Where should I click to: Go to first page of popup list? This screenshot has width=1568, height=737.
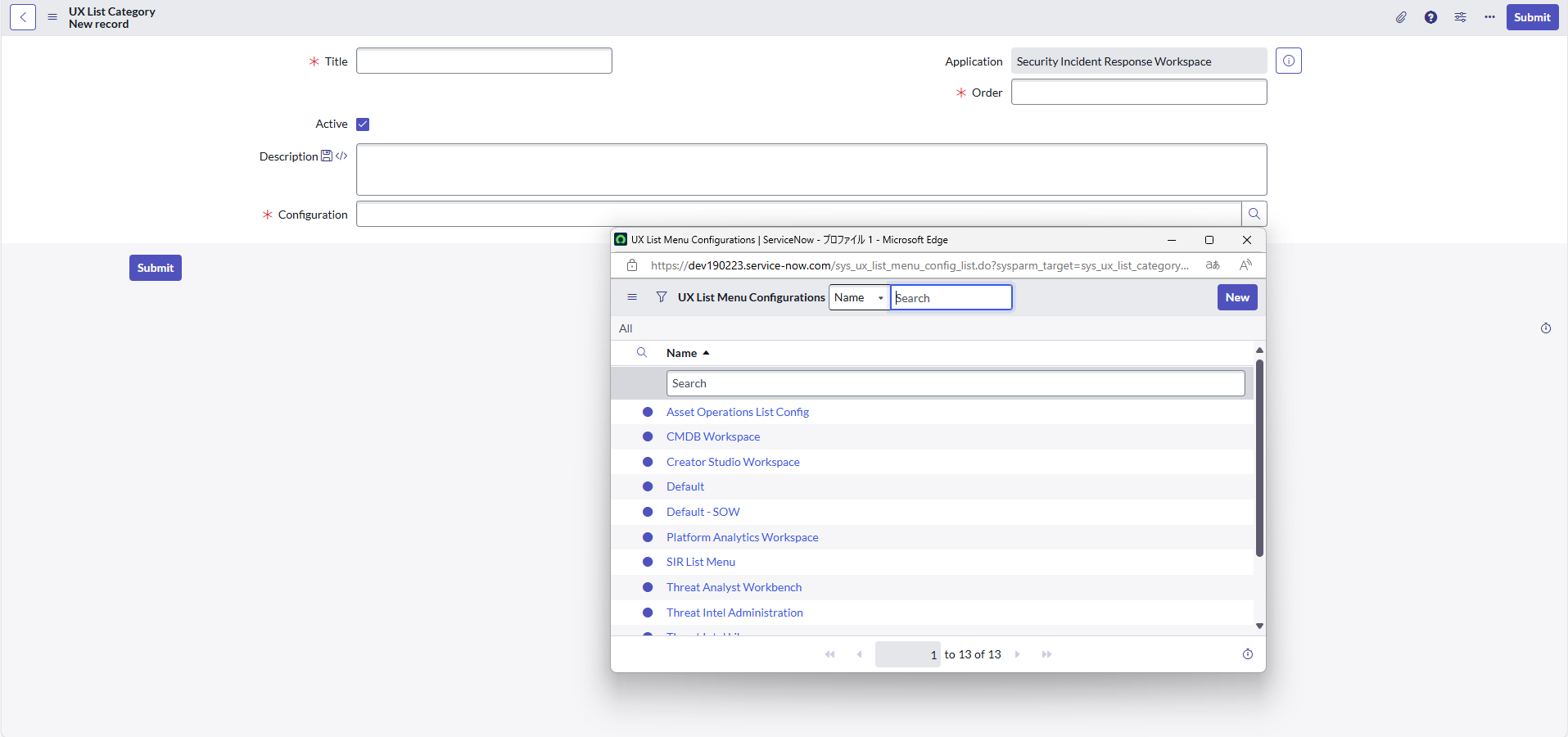(830, 654)
